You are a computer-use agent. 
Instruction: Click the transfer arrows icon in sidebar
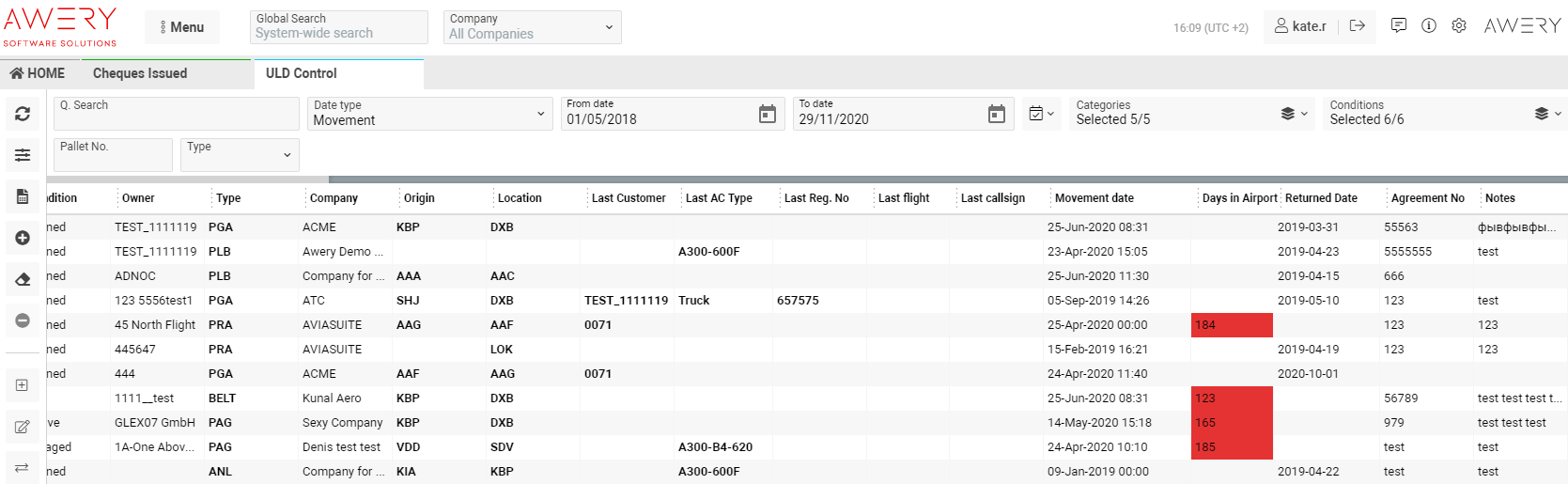[x=23, y=467]
